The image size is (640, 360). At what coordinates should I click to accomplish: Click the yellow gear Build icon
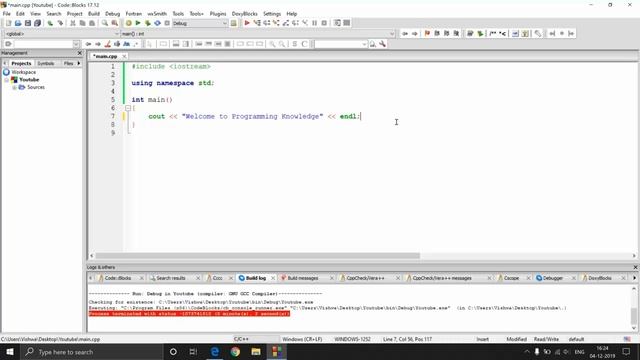coord(129,23)
